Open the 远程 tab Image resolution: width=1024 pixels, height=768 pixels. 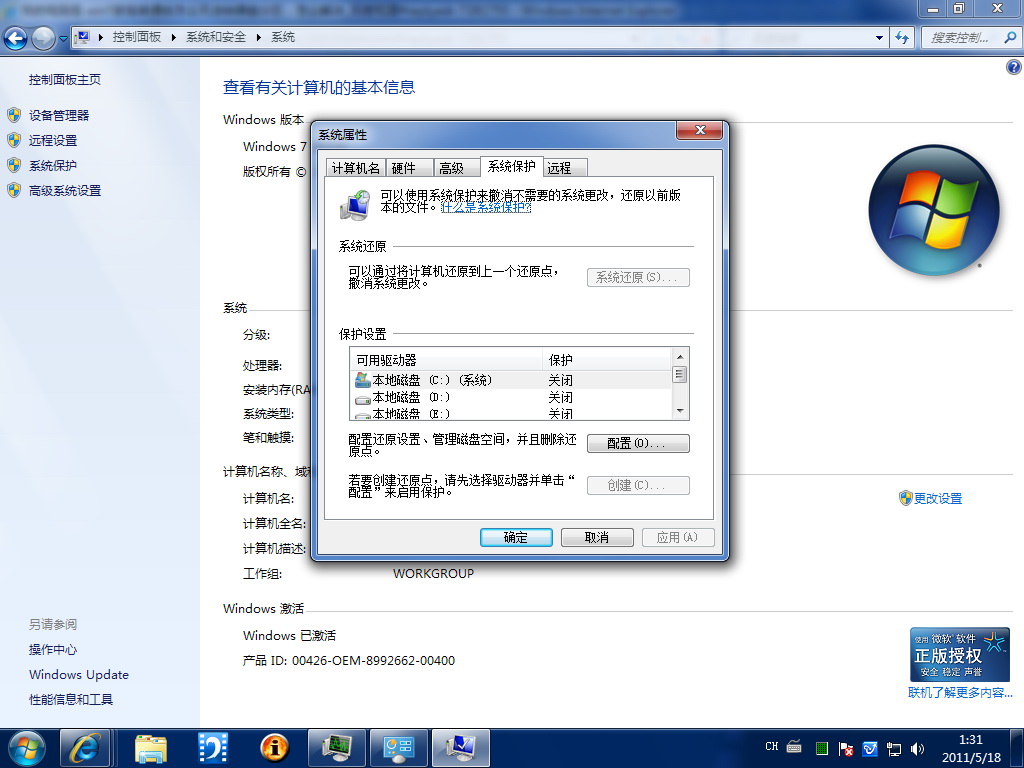tap(559, 168)
